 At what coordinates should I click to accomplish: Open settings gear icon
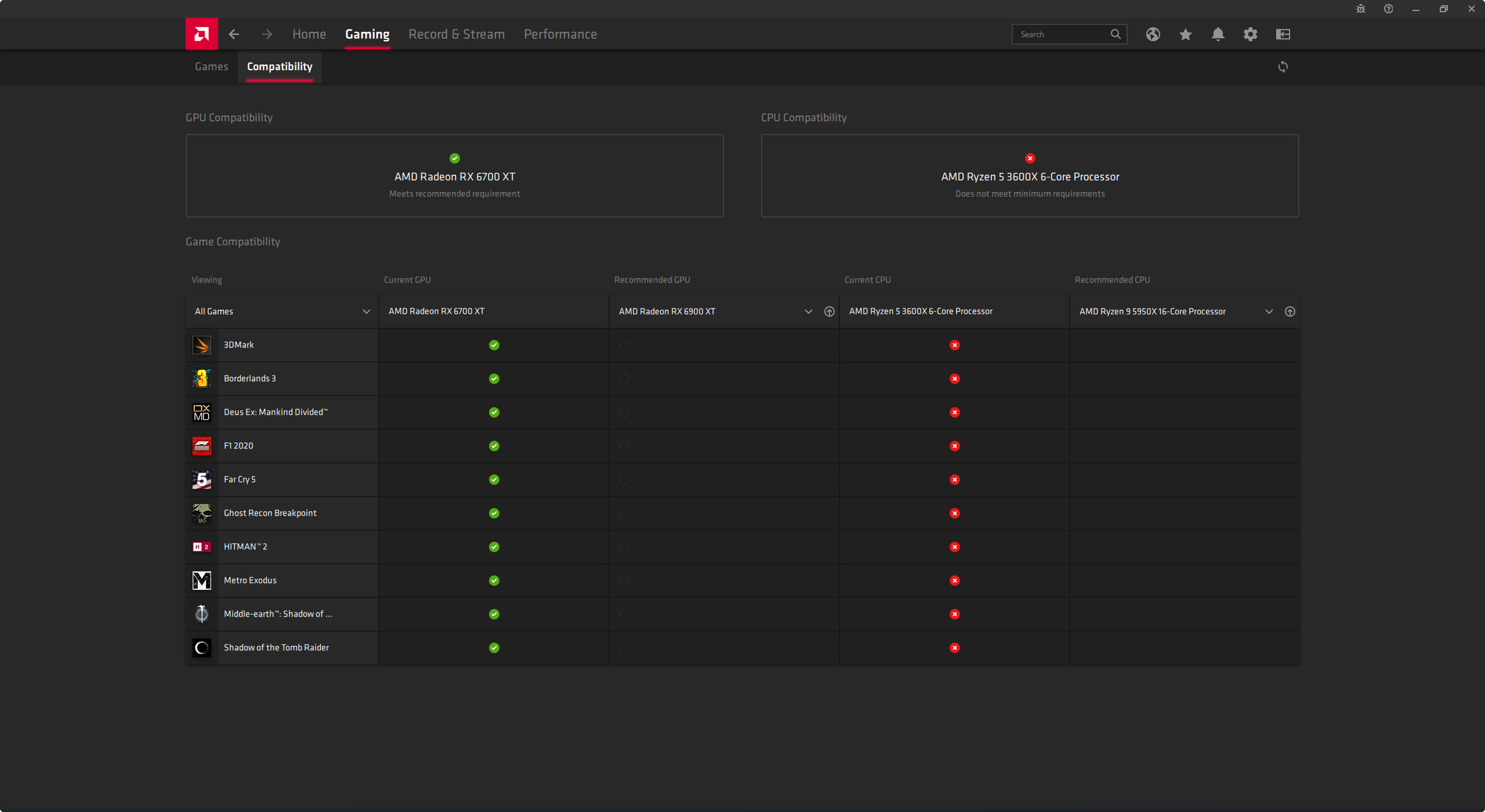1251,34
